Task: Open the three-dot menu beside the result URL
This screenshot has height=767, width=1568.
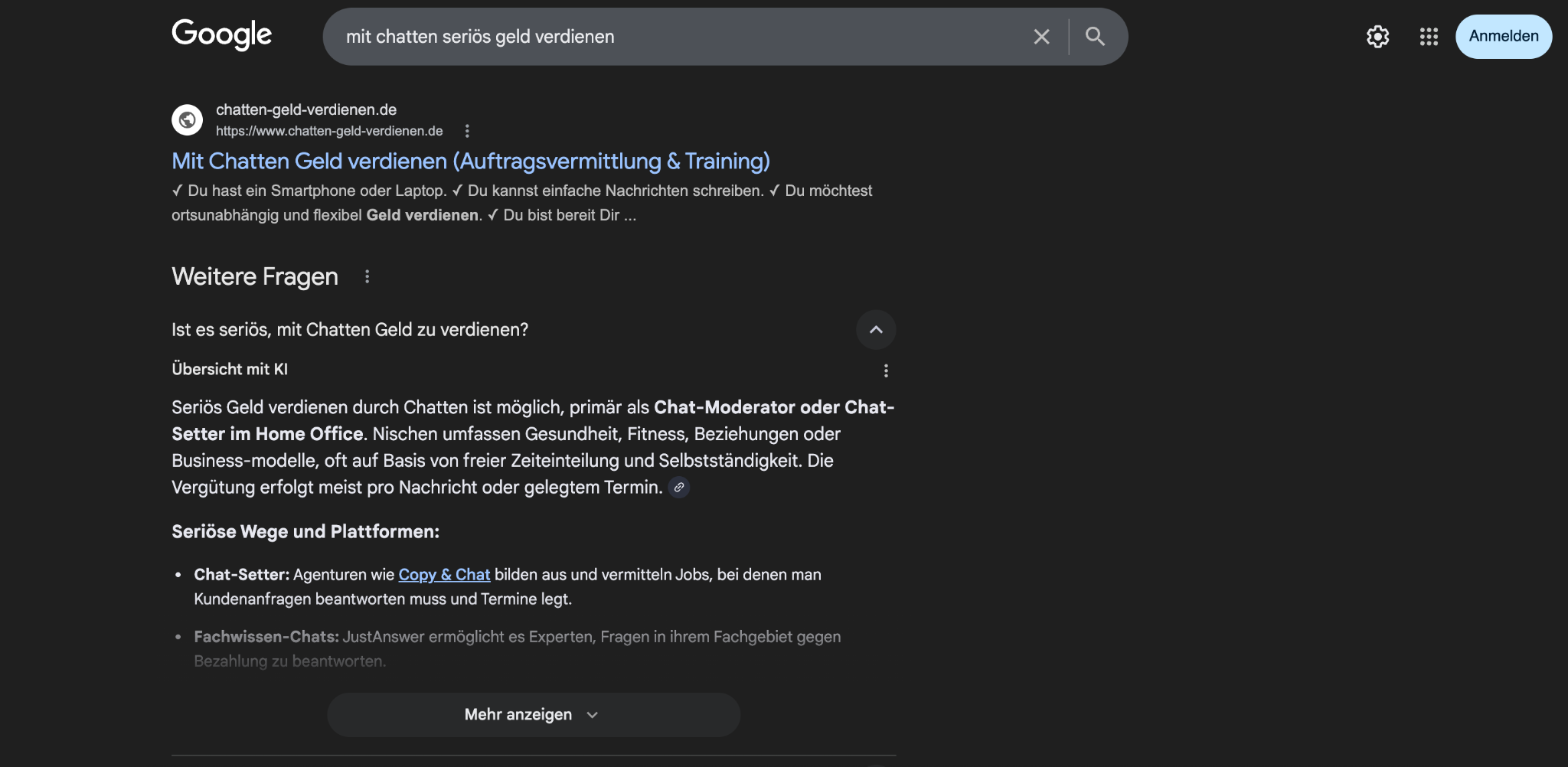Action: 467,131
